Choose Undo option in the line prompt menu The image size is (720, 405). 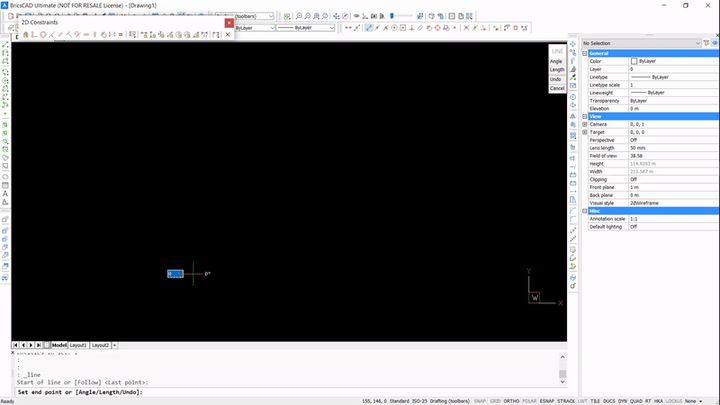click(x=555, y=79)
